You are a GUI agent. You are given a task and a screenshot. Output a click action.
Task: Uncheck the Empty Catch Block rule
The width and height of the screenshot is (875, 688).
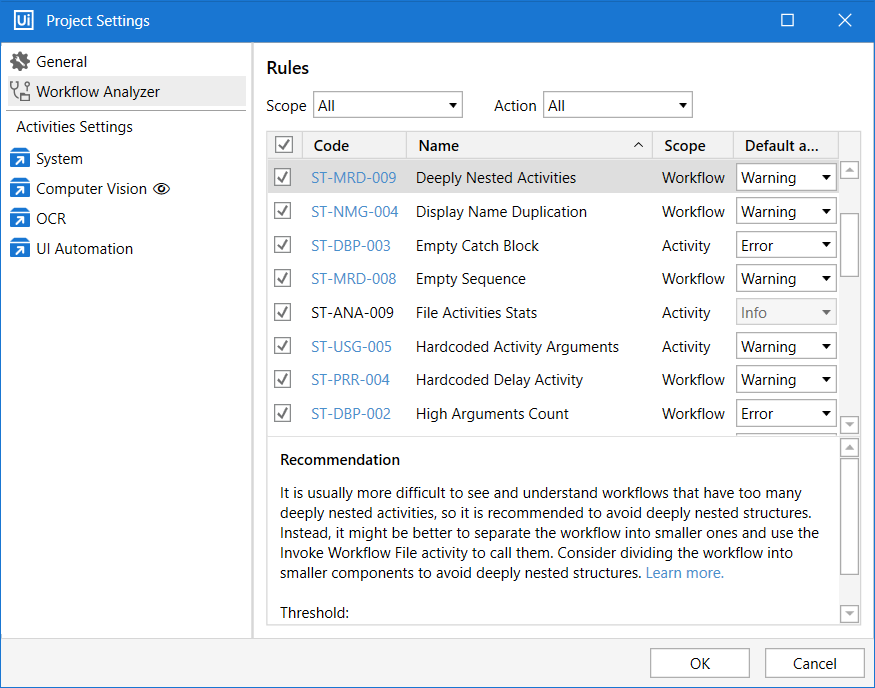tap(282, 245)
